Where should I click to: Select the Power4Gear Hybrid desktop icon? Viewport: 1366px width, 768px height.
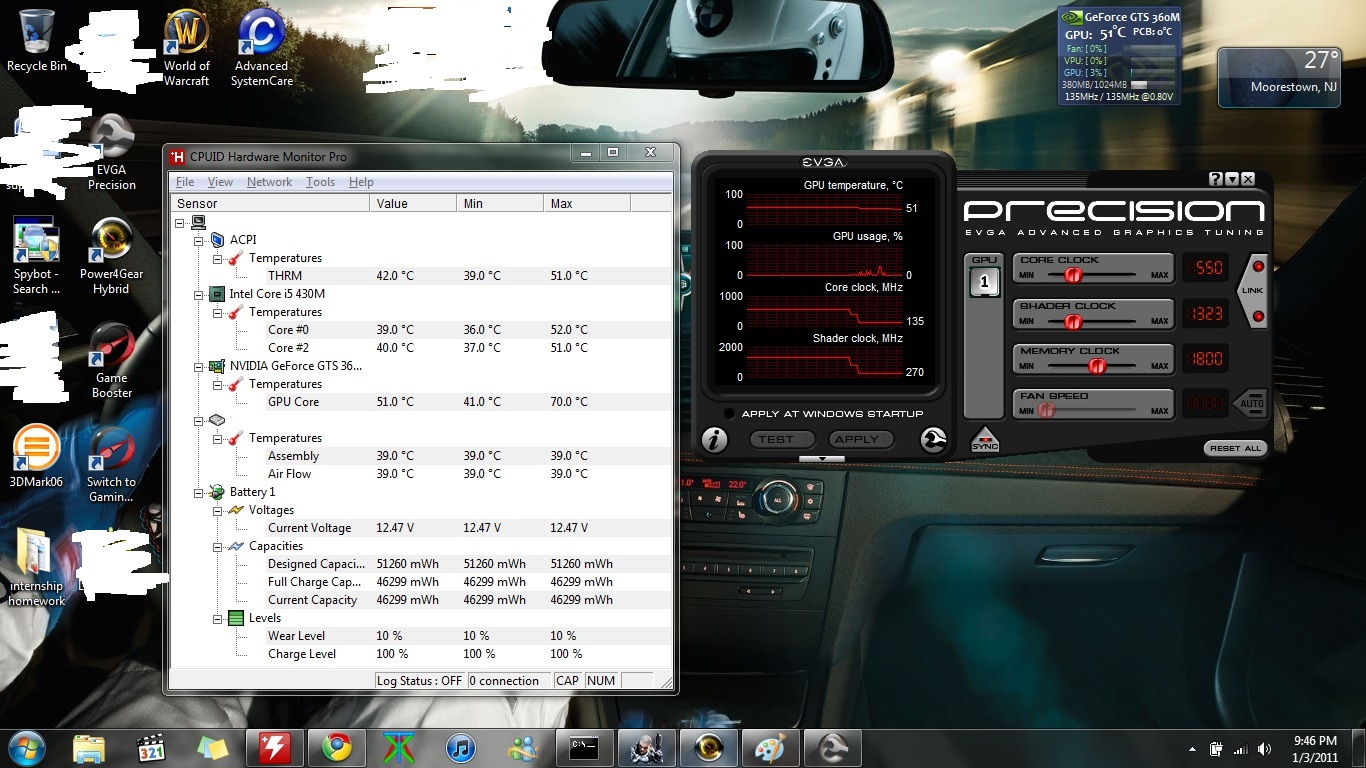[x=111, y=257]
